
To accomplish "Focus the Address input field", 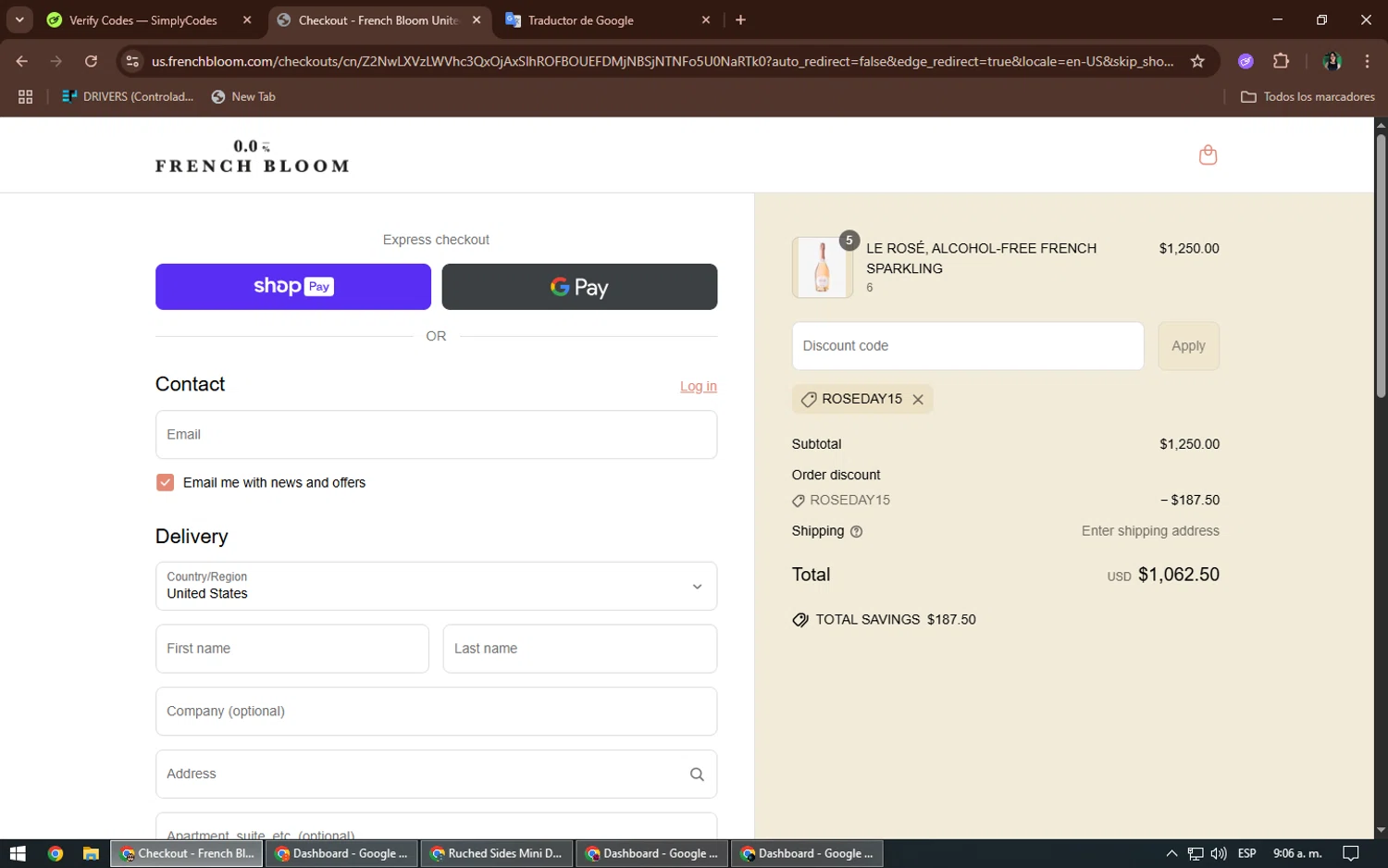I will coord(436,775).
